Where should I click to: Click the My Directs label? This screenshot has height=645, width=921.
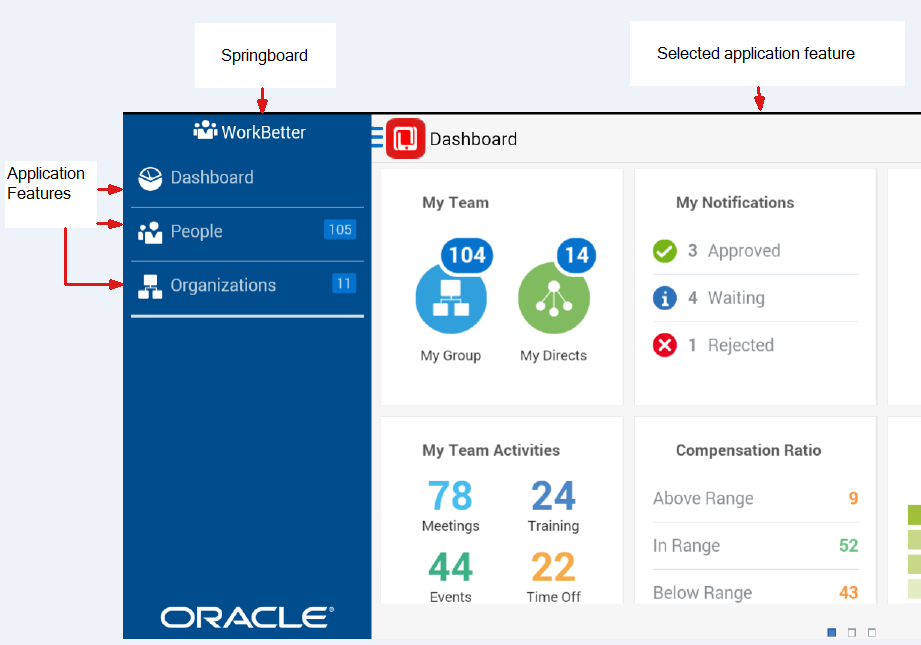(553, 355)
